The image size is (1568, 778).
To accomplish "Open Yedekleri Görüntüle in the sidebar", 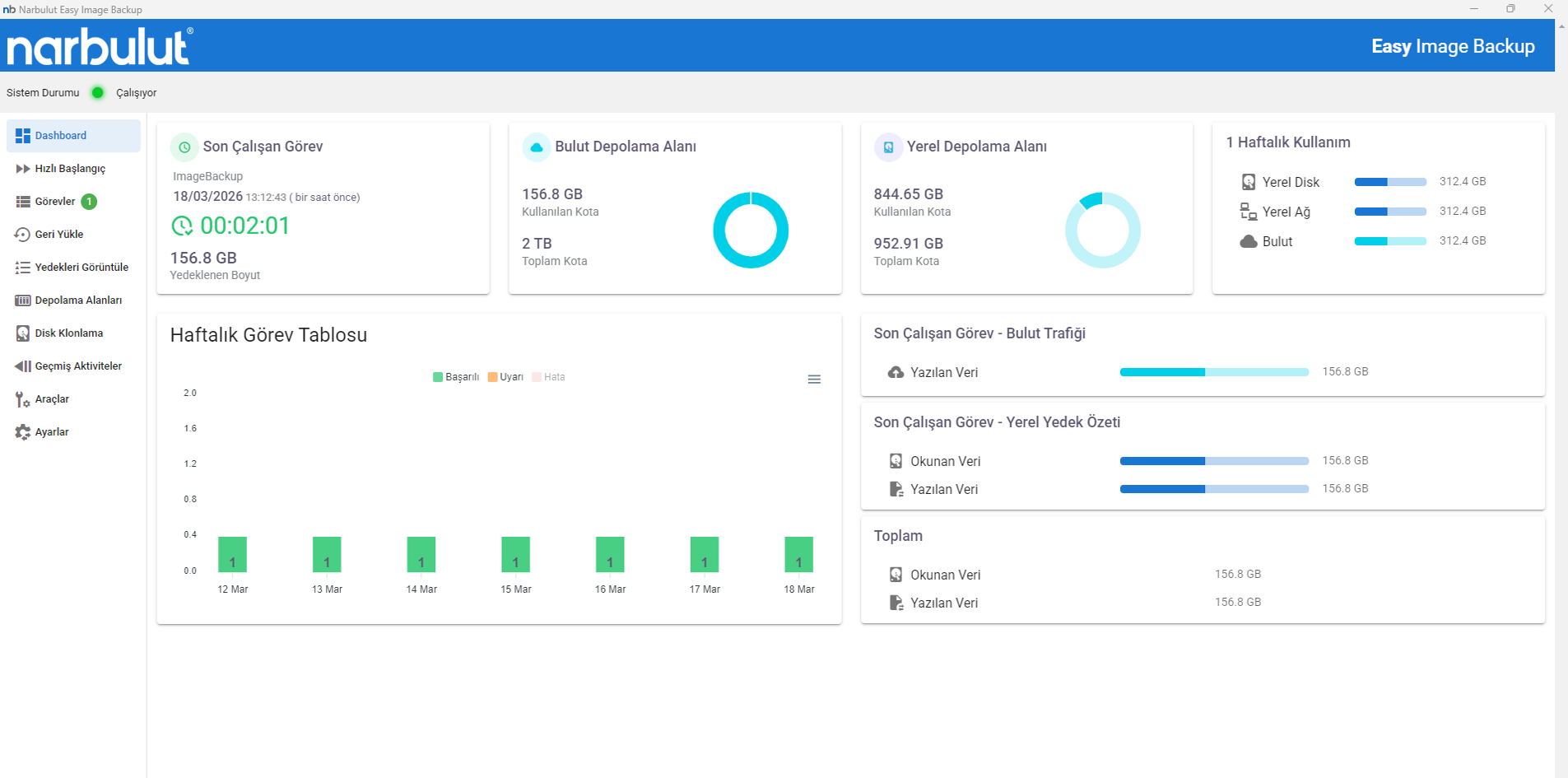I will [x=81, y=268].
